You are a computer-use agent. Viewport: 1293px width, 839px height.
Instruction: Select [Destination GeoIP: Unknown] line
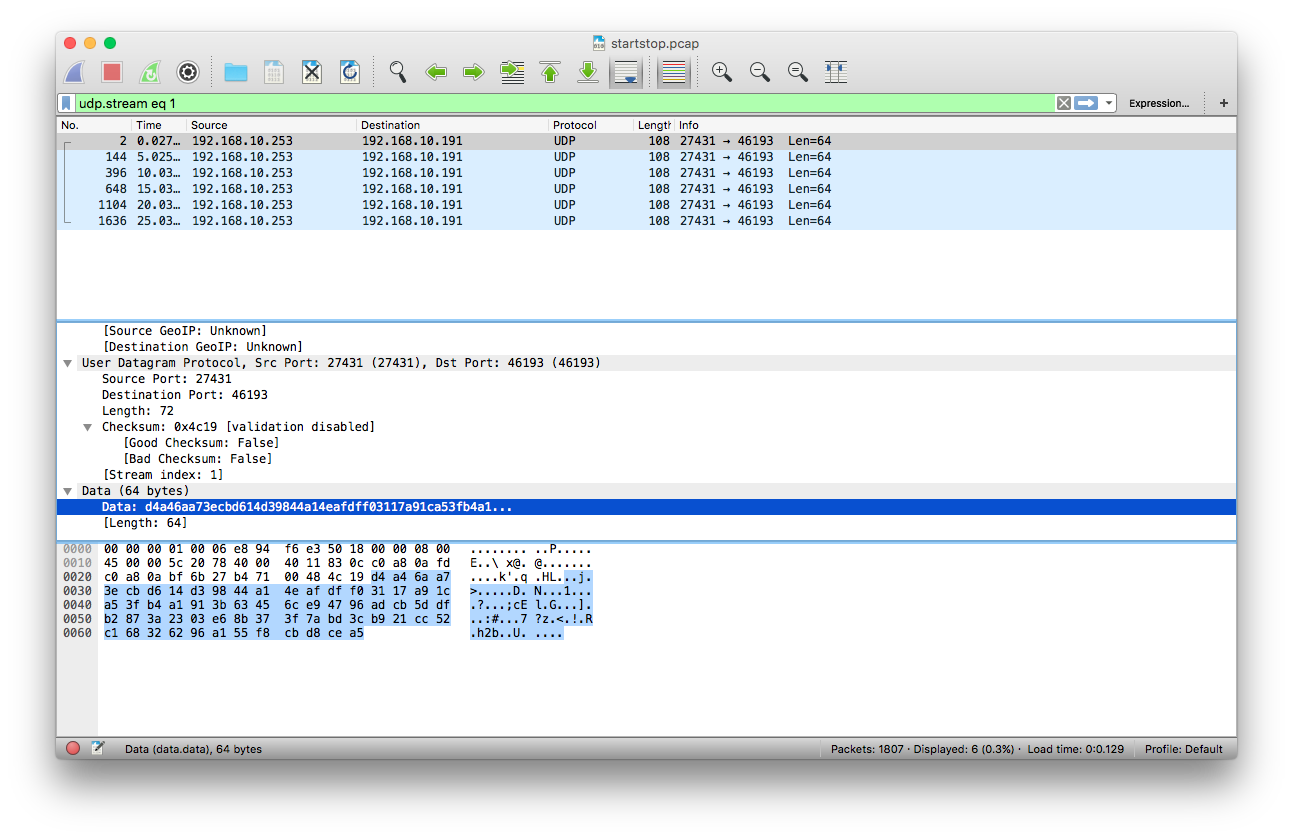point(203,347)
